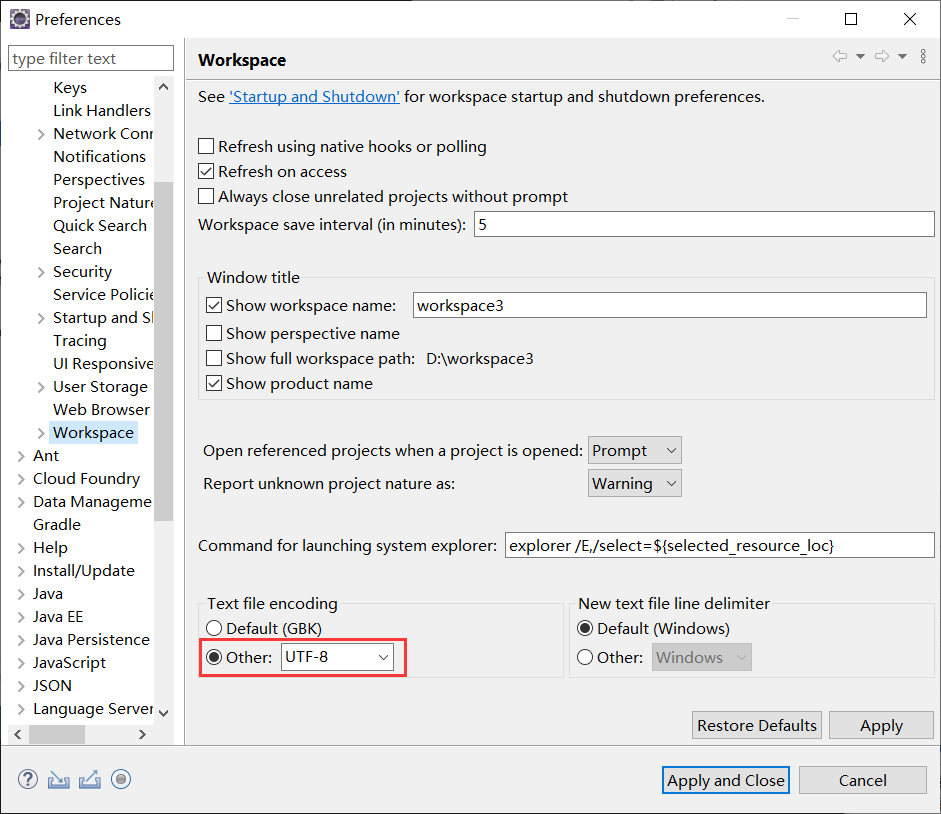Select Web Browser preference page
The height and width of the screenshot is (814, 941).
(x=101, y=409)
